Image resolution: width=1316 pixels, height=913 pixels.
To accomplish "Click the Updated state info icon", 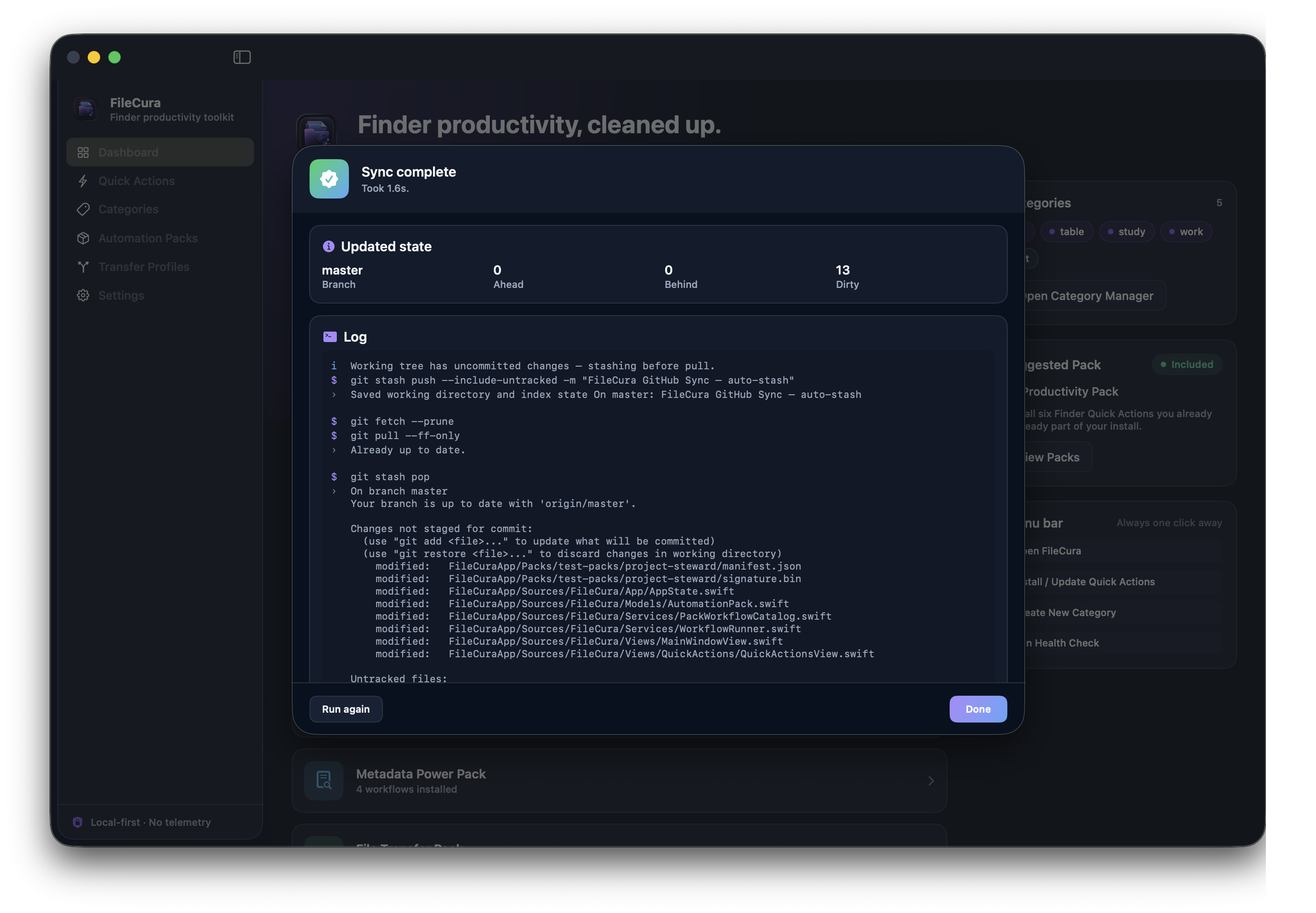I will pyautogui.click(x=328, y=246).
